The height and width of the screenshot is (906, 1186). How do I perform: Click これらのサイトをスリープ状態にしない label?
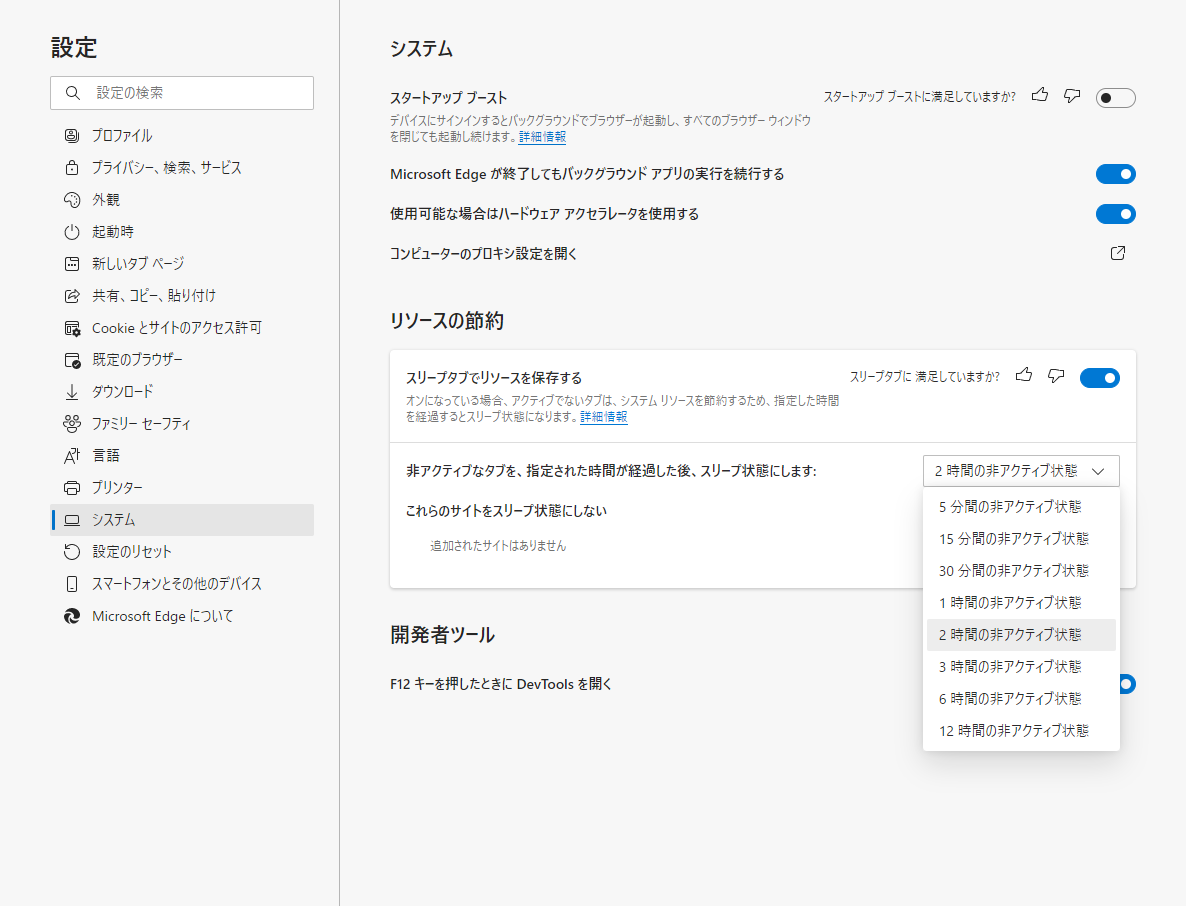[x=506, y=511]
